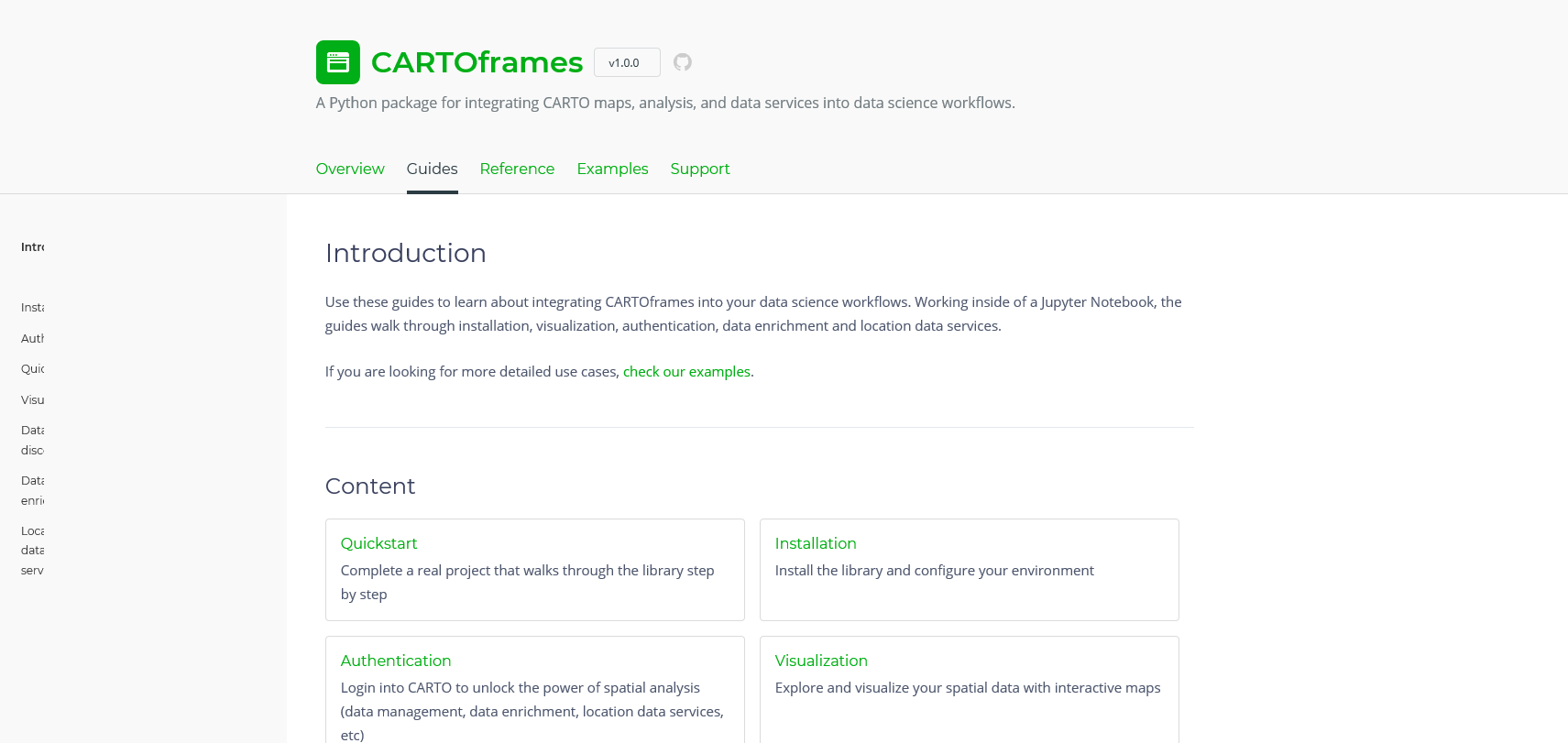Select the truncated "Visu" sidebar item

[x=33, y=400]
